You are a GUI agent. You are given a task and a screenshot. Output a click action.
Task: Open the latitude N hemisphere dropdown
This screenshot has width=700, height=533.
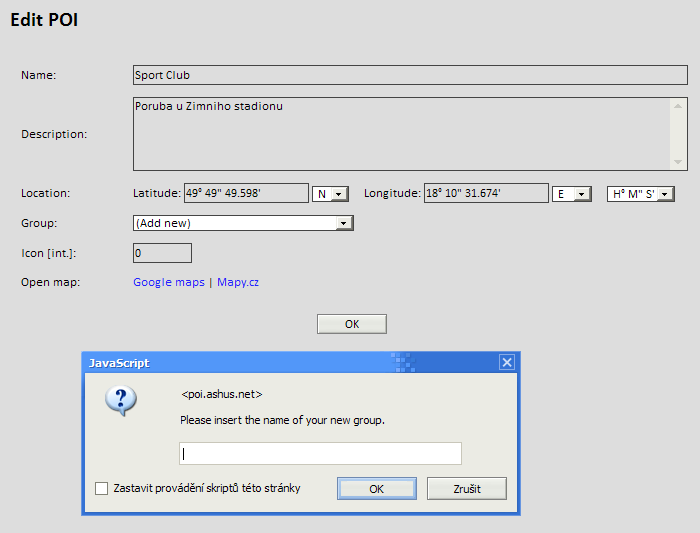point(330,194)
